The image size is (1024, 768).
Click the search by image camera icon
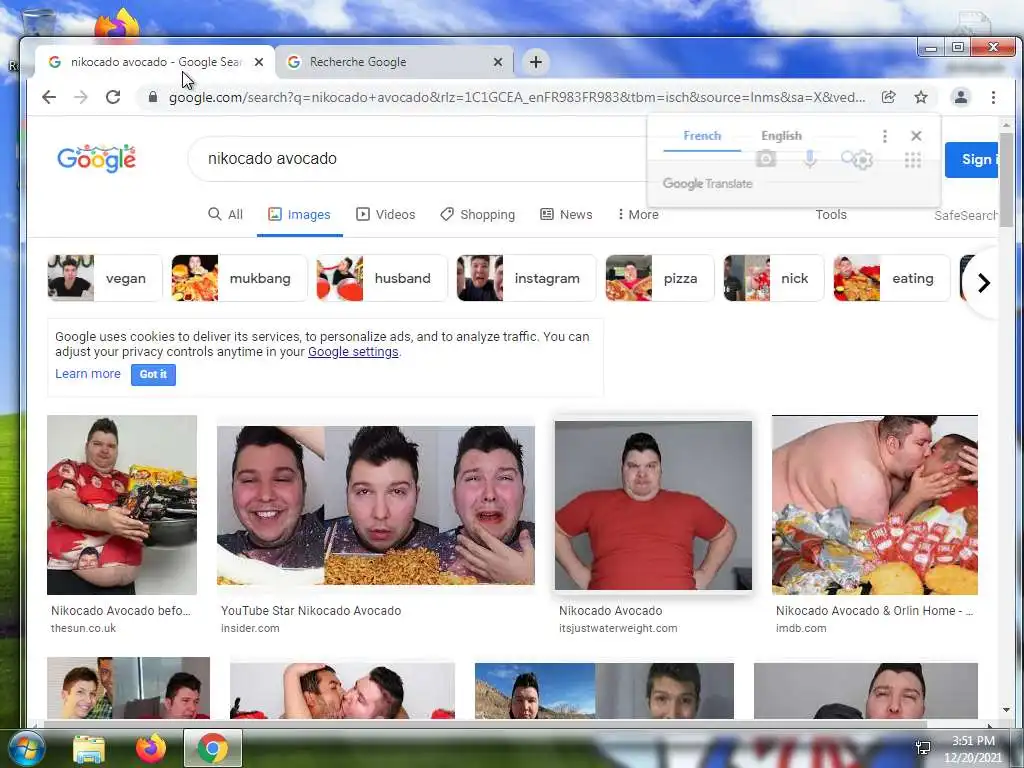(766, 158)
